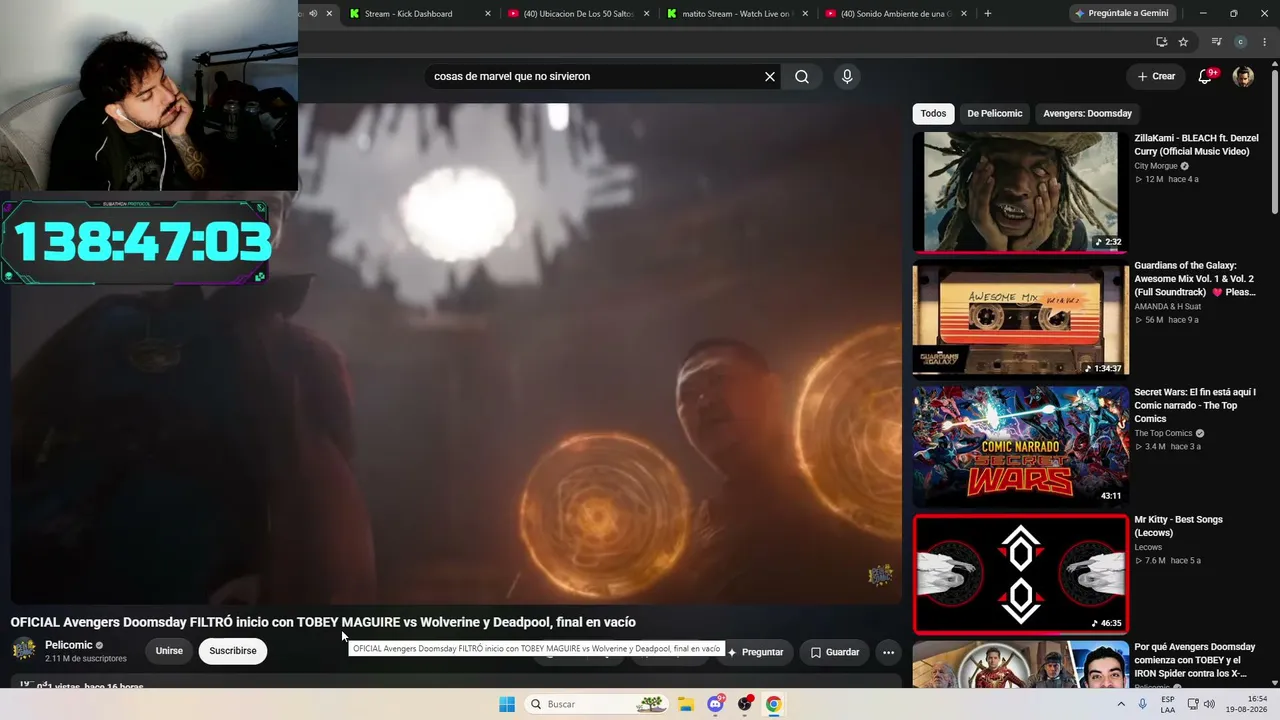The width and height of the screenshot is (1280, 720).
Task: Click the install app icon in address bar
Action: point(1161,42)
